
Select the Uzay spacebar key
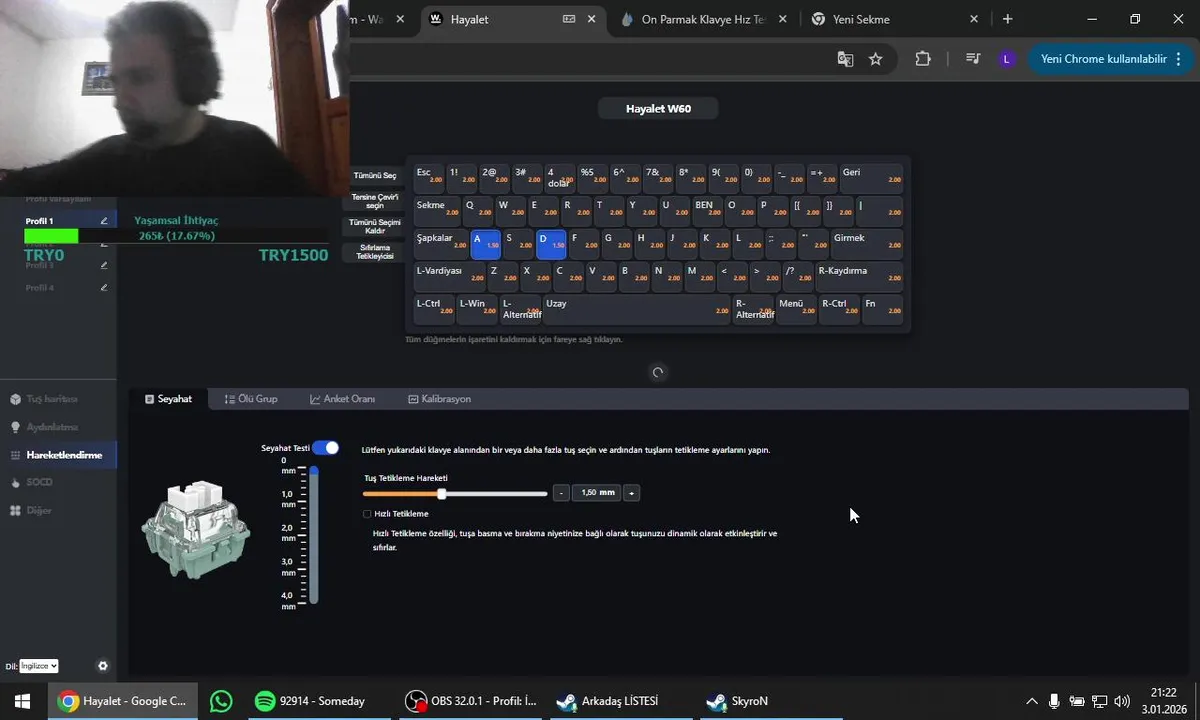click(x=636, y=309)
